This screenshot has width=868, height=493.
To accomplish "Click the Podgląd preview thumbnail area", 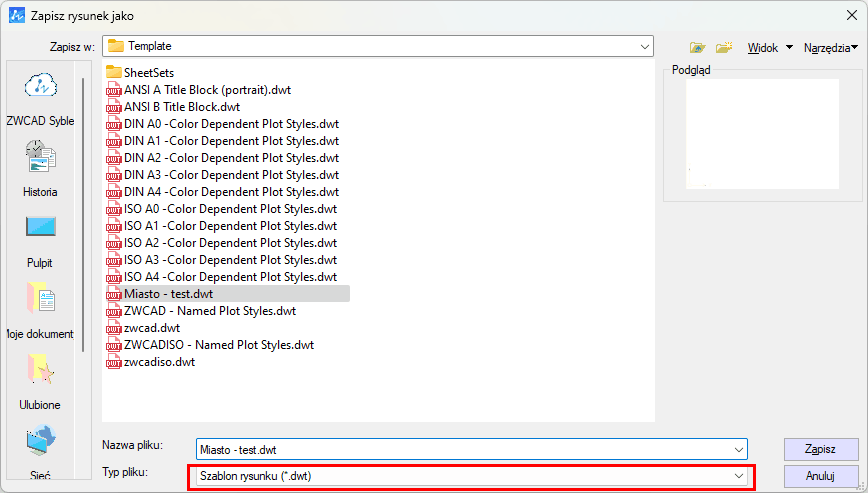I will pyautogui.click(x=762, y=134).
